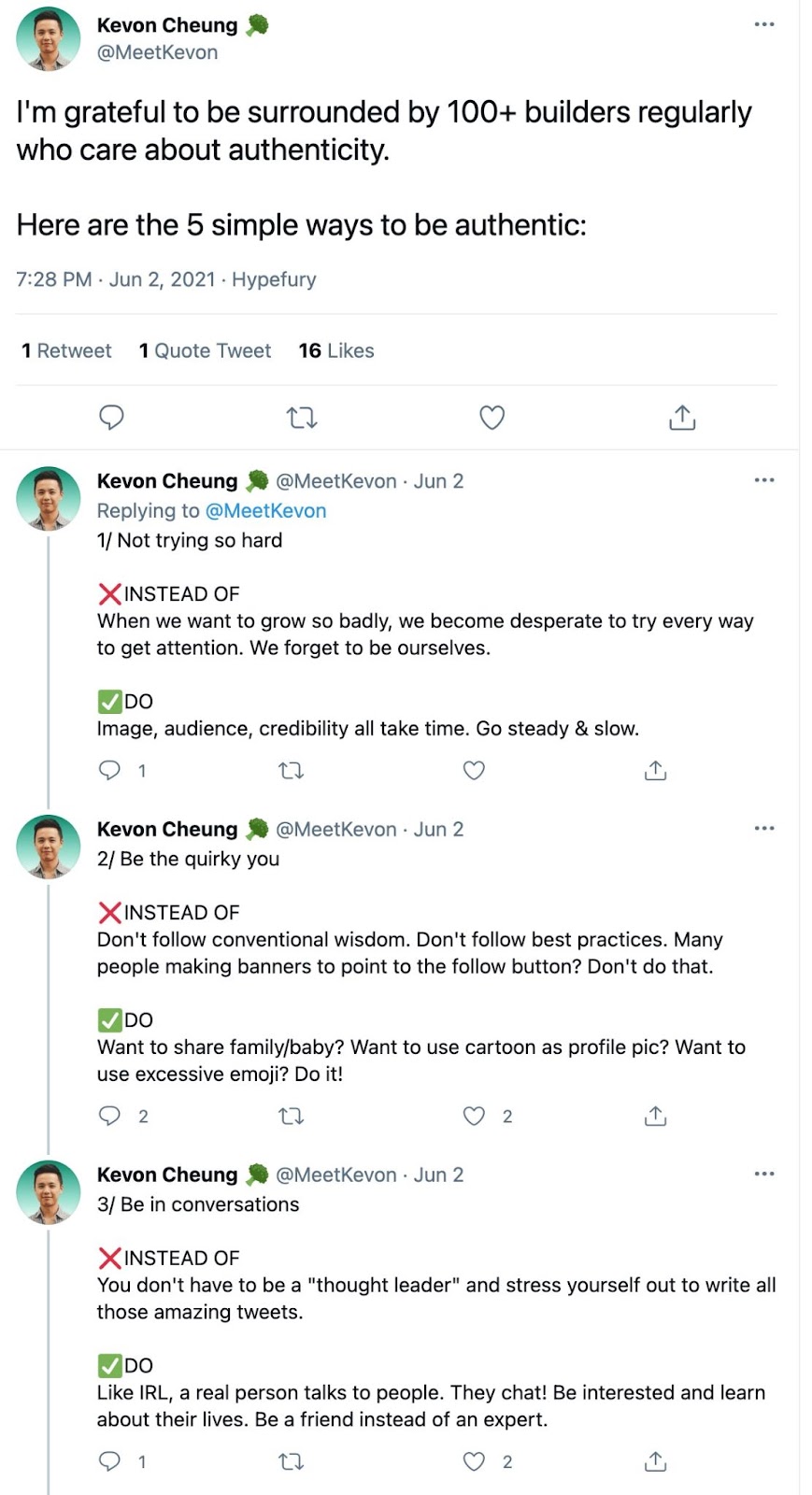Image resolution: width=812 pixels, height=1495 pixels.
Task: Retweet the main tweet about authenticity
Action: [302, 418]
